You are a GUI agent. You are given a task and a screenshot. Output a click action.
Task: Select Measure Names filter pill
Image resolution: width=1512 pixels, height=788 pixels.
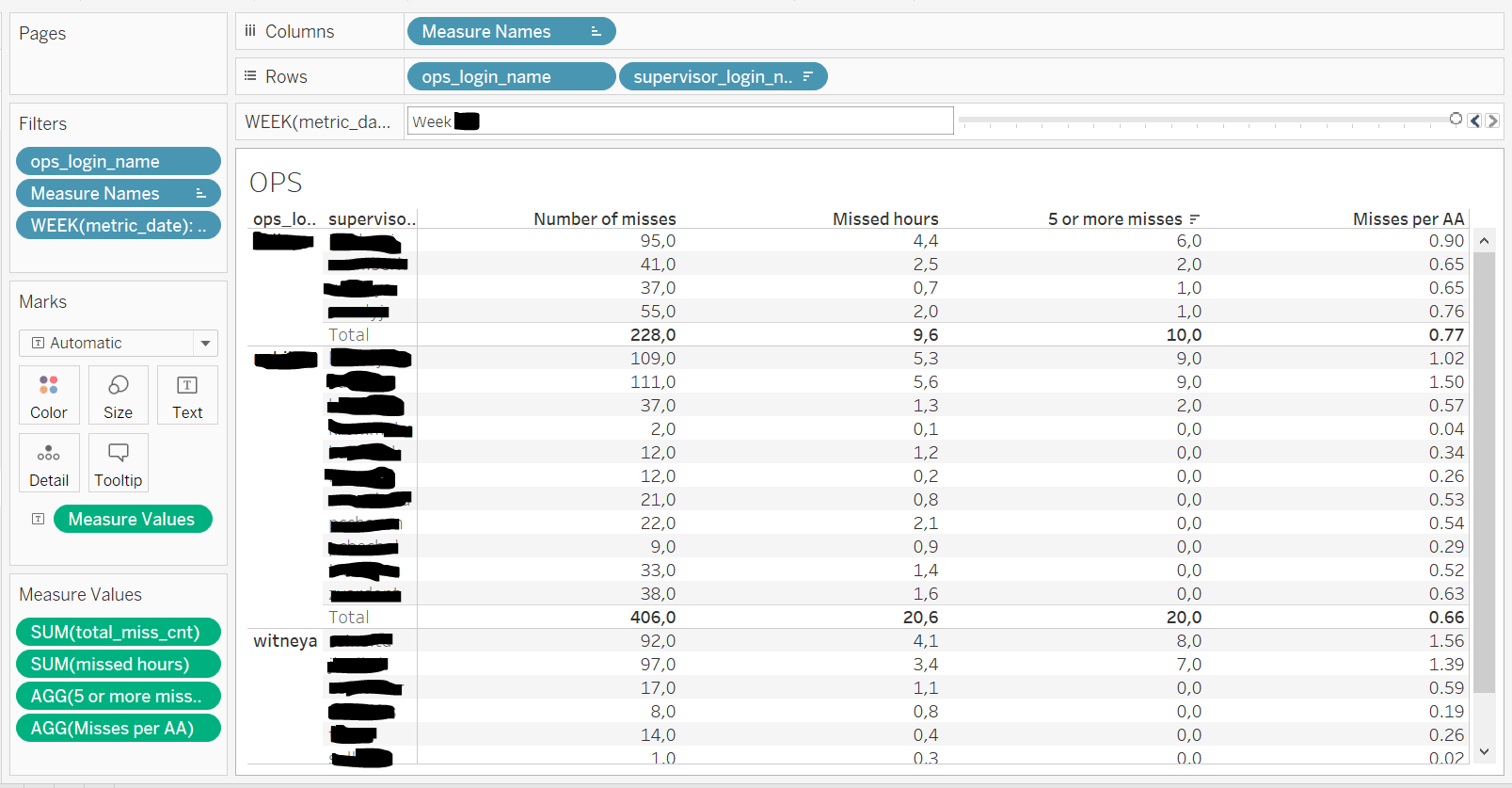pyautogui.click(x=119, y=193)
